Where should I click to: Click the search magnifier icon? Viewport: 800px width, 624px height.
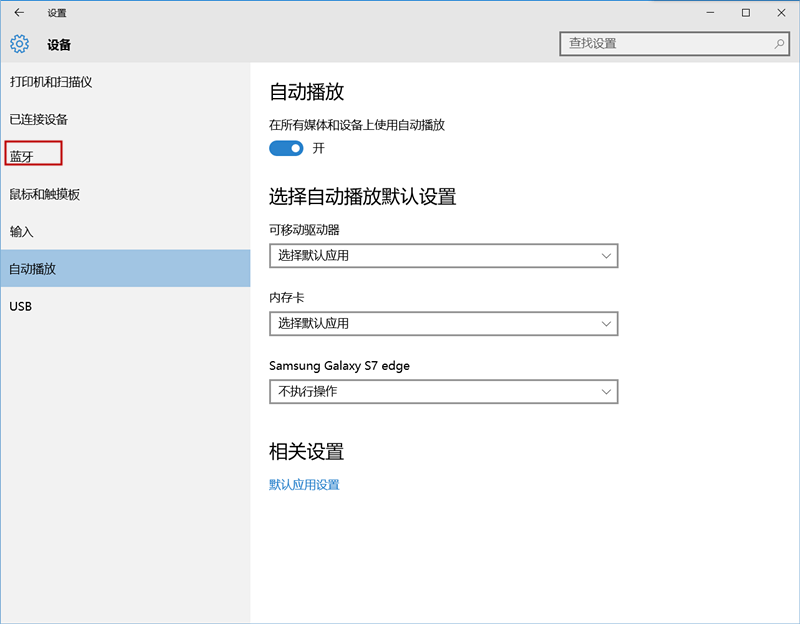coord(779,44)
